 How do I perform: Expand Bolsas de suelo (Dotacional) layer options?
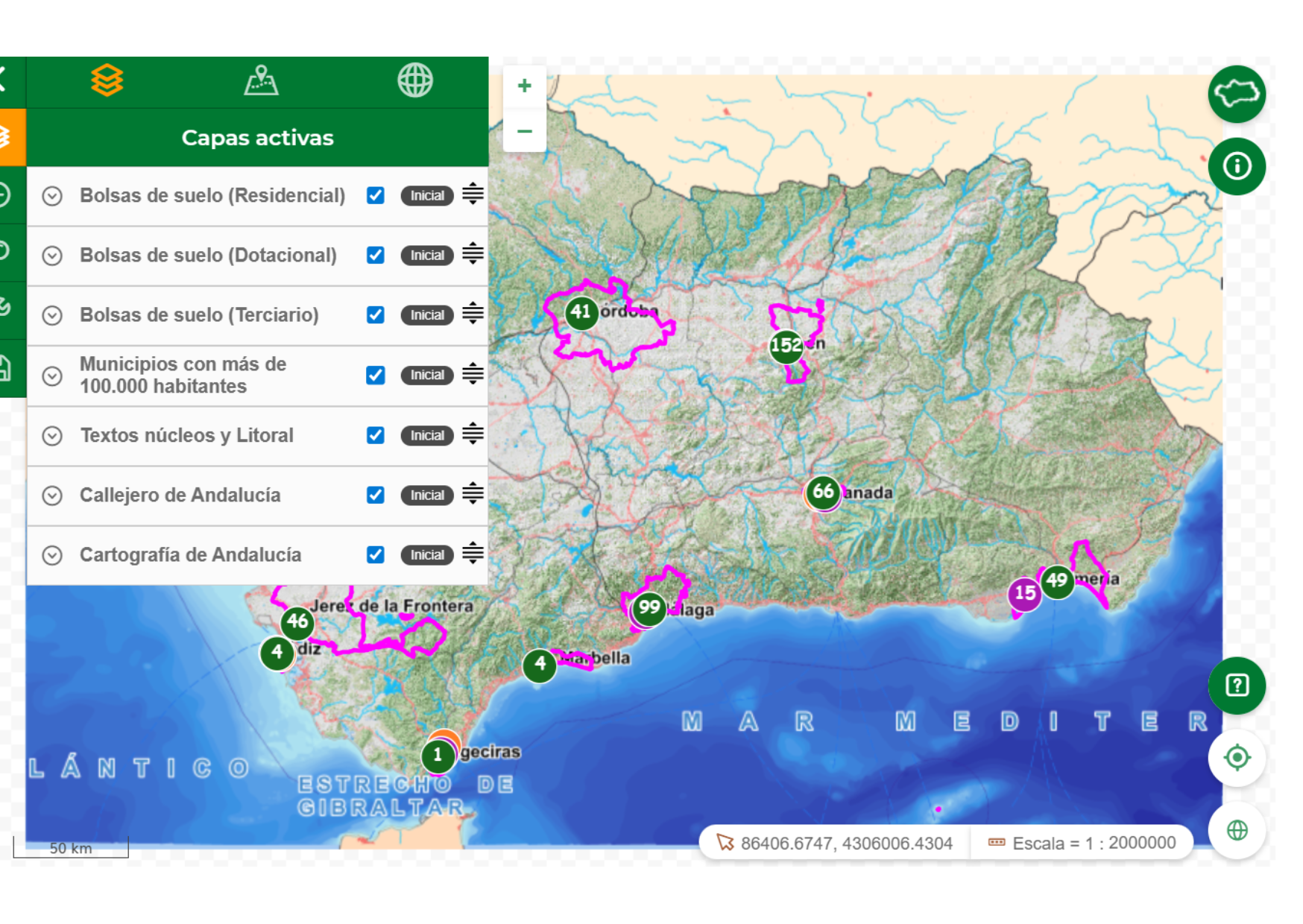pos(52,256)
